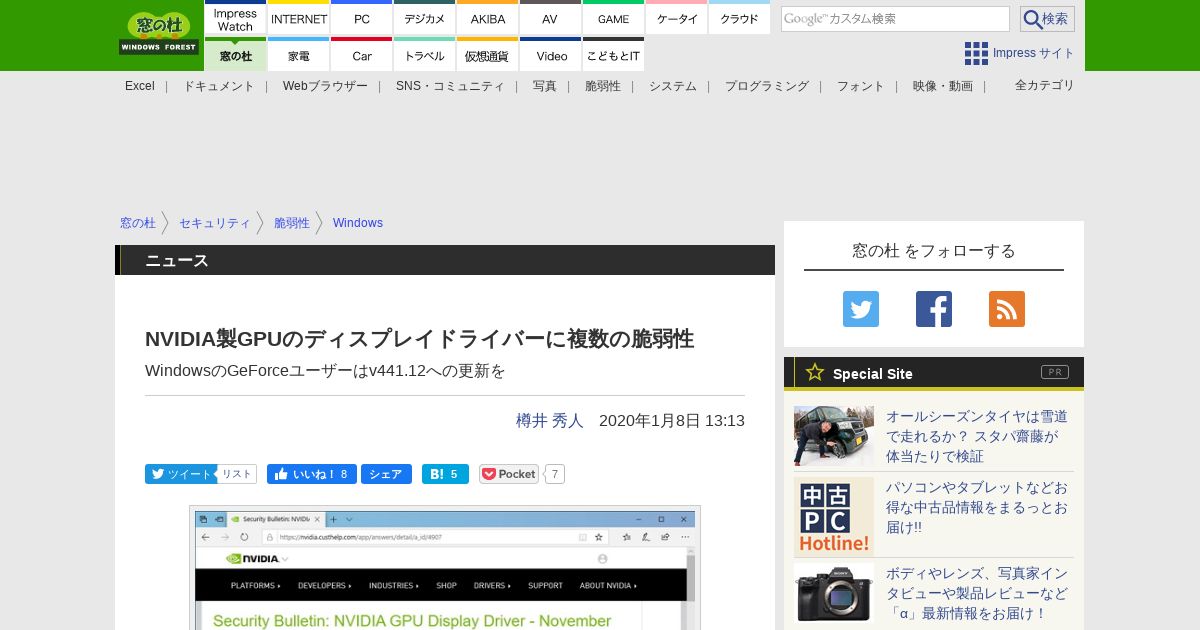The height and width of the screenshot is (630, 1200).
Task: Open the Impress Watch tab
Action: (235, 19)
